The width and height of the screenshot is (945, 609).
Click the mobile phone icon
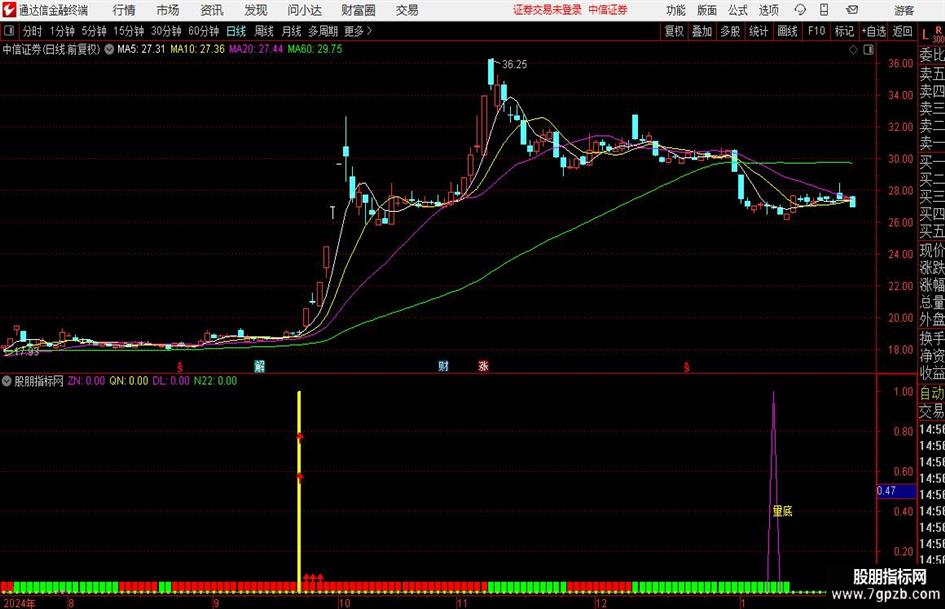[x=824, y=10]
